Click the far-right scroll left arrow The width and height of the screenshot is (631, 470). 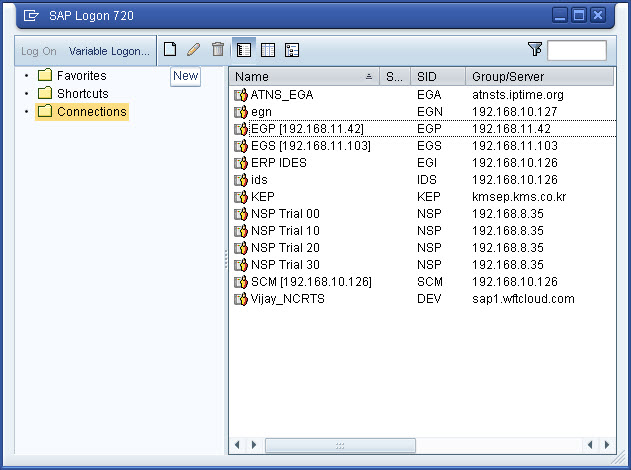pos(590,445)
